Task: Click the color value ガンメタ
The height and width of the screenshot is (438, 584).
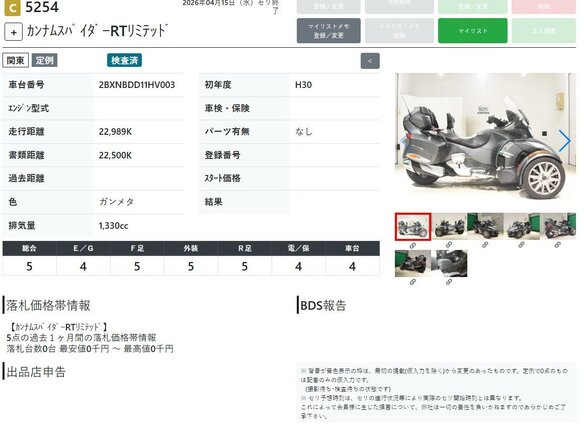Action: [x=116, y=202]
